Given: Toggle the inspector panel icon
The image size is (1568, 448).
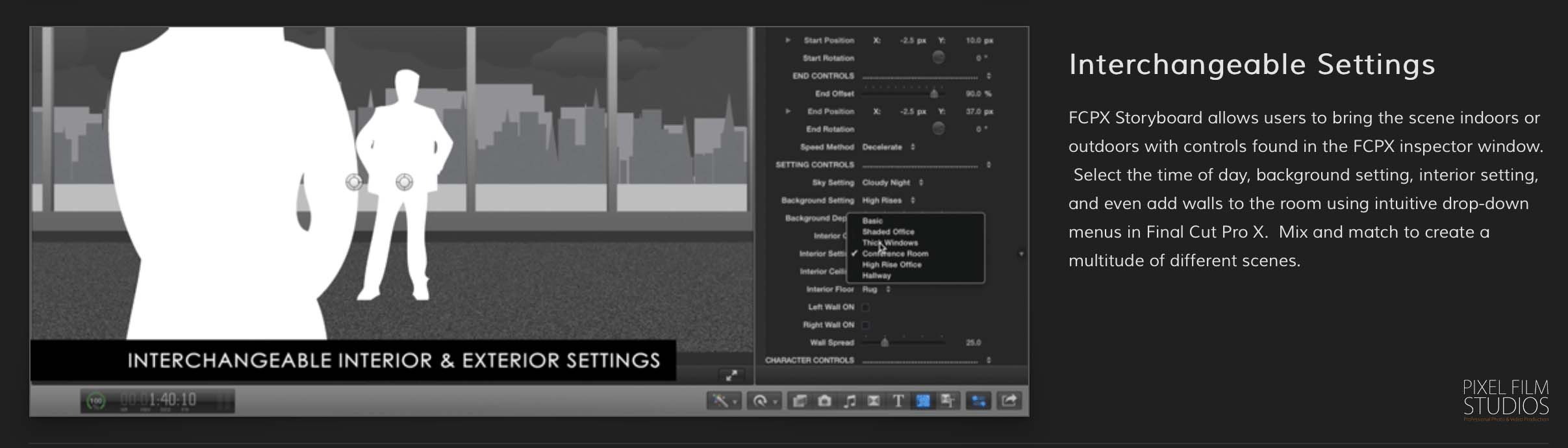Looking at the screenshot, I should coord(978,401).
